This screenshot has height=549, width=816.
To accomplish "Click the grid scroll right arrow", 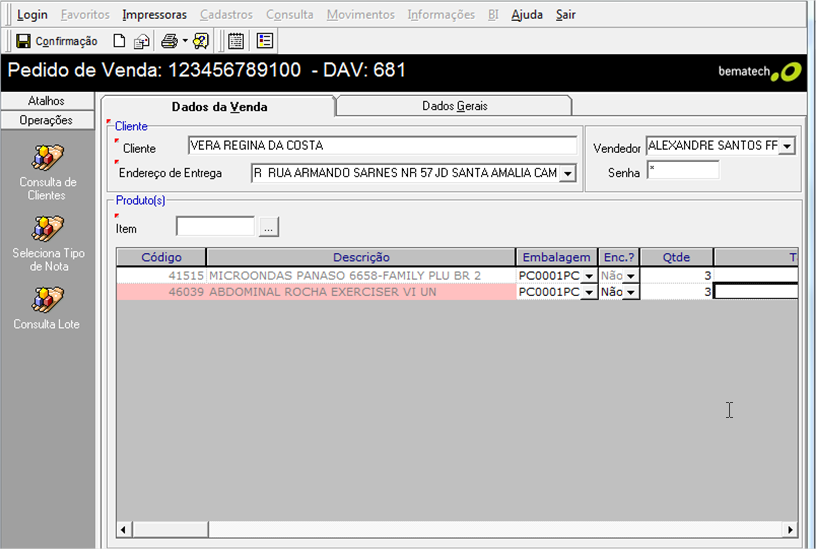I will click(x=790, y=530).
